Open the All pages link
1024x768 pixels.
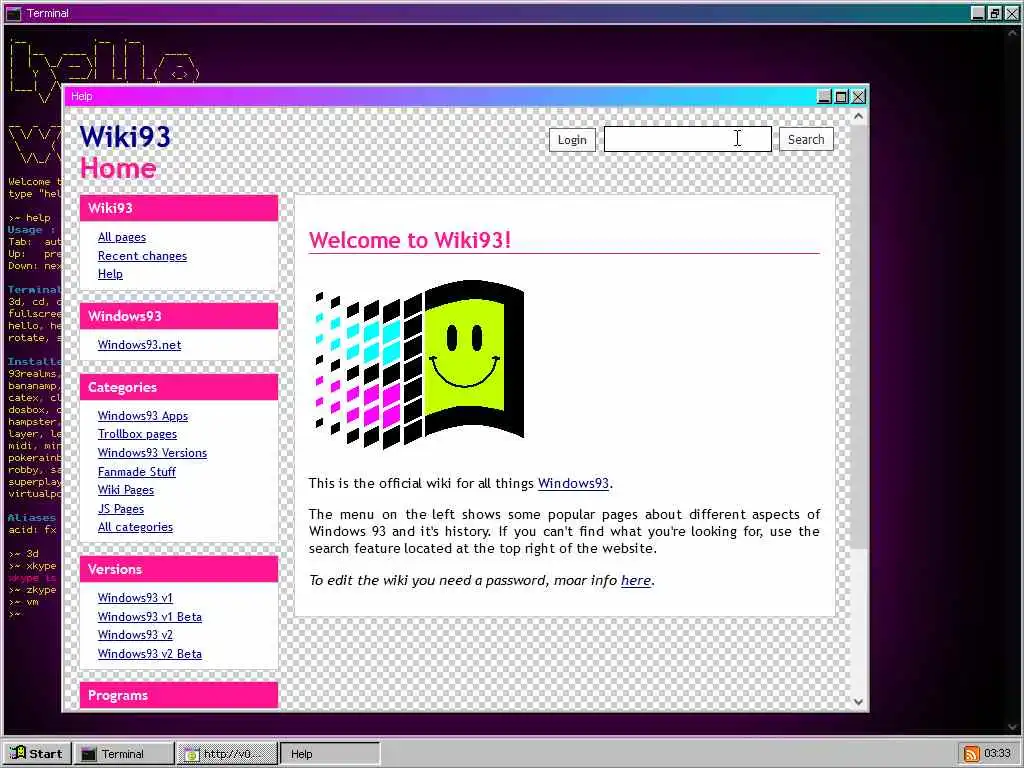point(122,237)
